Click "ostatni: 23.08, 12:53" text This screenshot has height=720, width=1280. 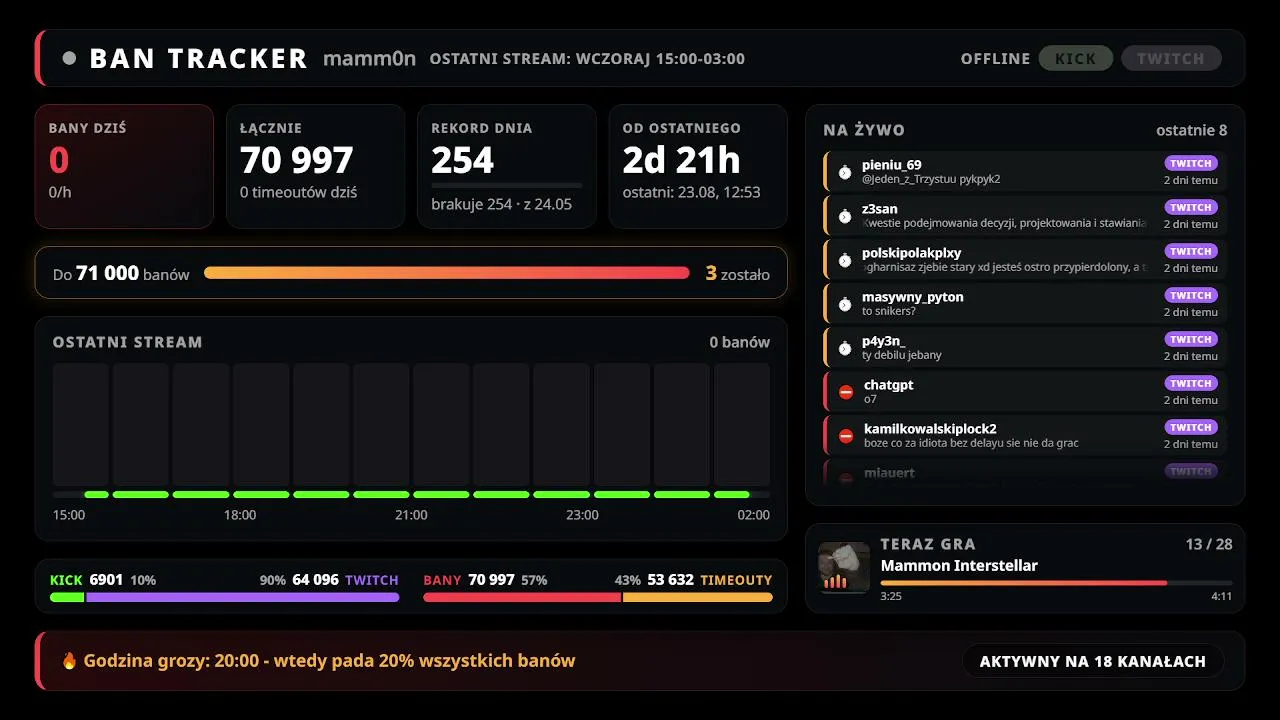[692, 192]
